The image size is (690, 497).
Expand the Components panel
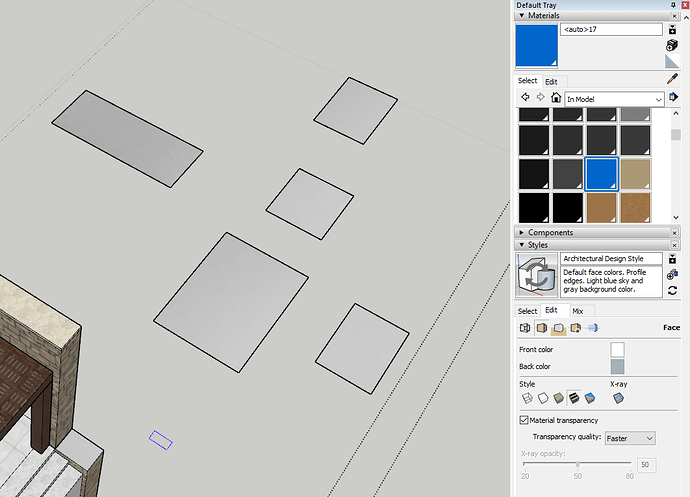[x=521, y=232]
